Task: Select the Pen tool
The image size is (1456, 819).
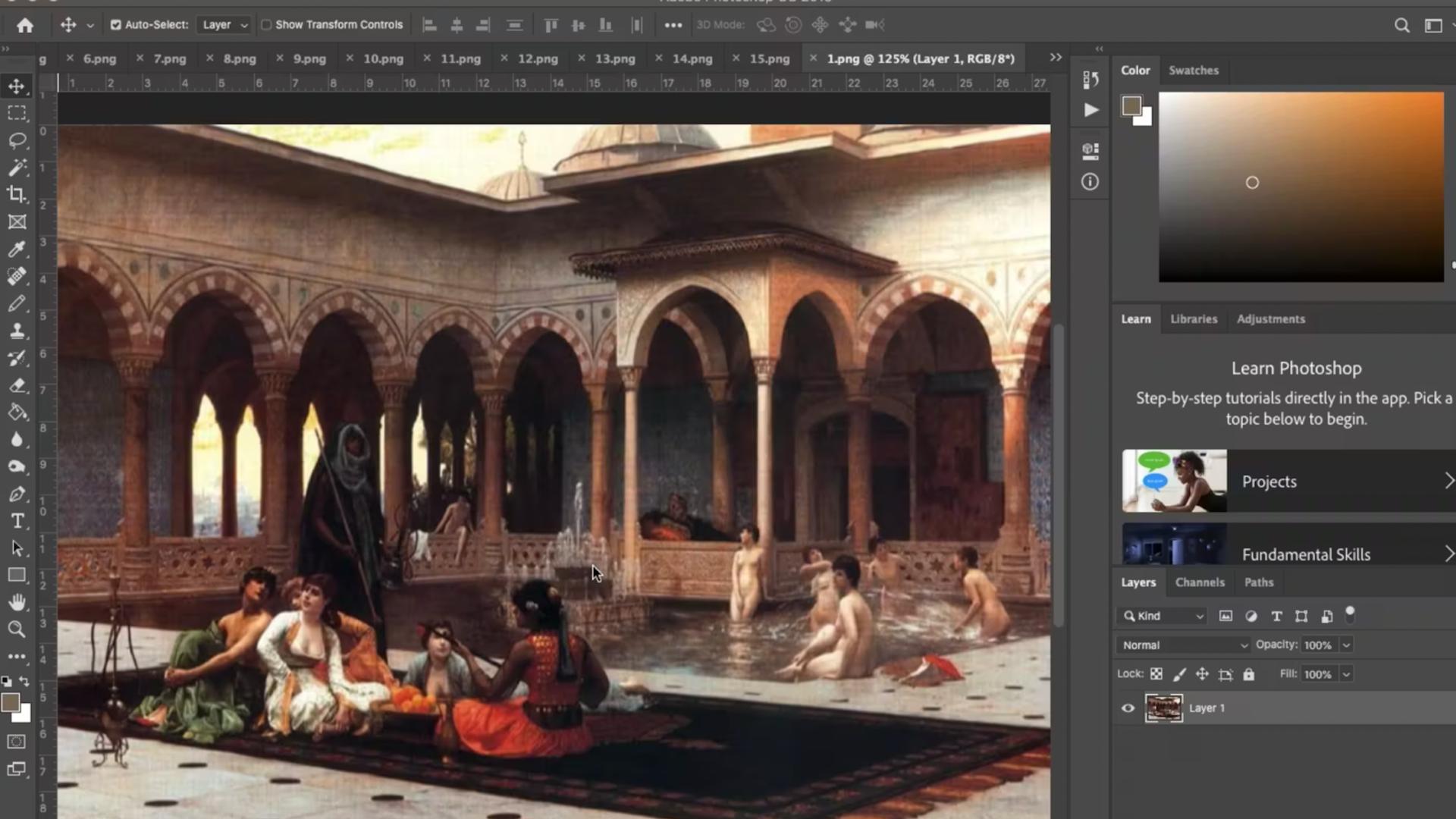Action: [x=17, y=494]
